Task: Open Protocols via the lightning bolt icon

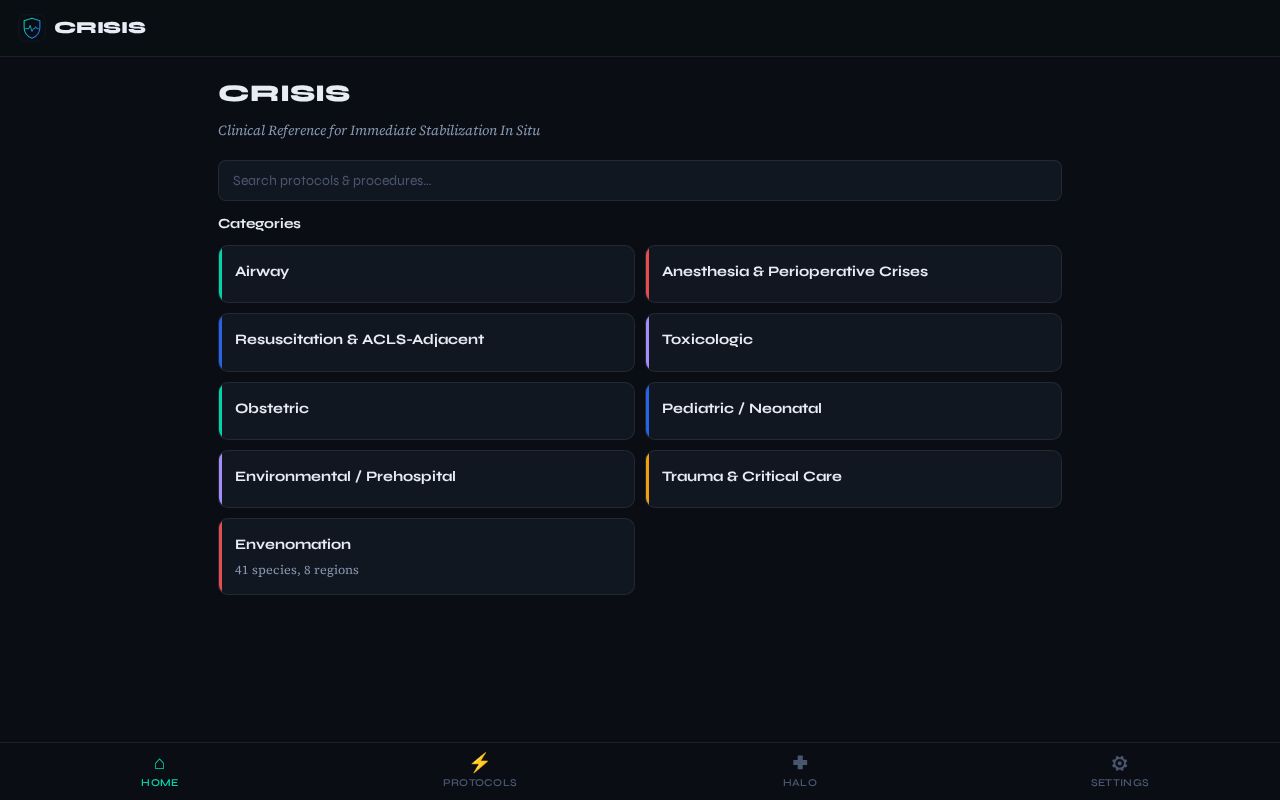Action: pos(480,762)
